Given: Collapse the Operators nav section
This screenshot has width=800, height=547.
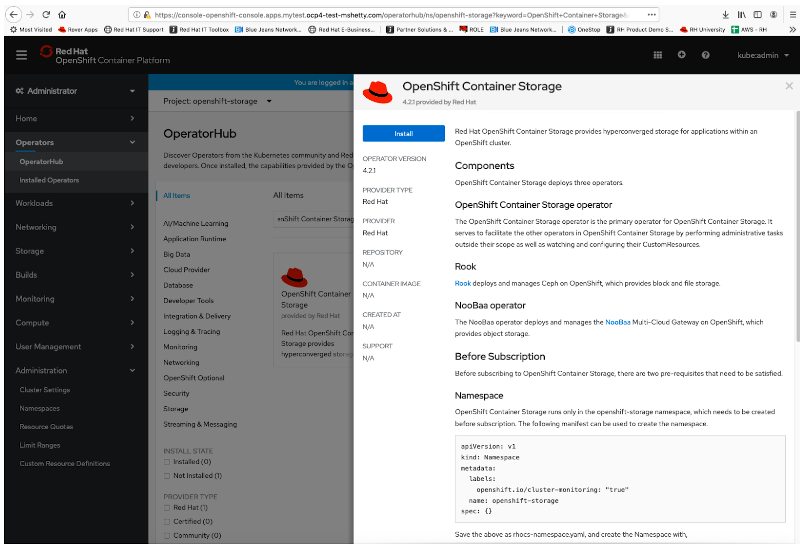Looking at the screenshot, I should pyautogui.click(x=76, y=142).
